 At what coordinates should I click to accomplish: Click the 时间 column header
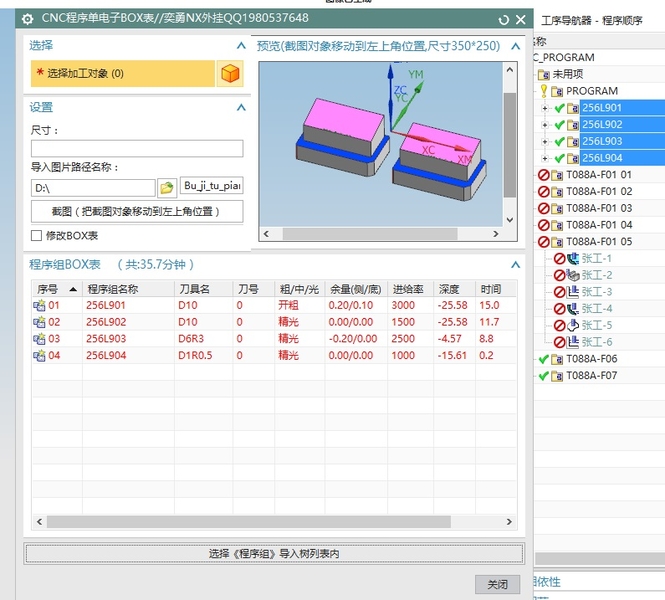click(x=495, y=289)
